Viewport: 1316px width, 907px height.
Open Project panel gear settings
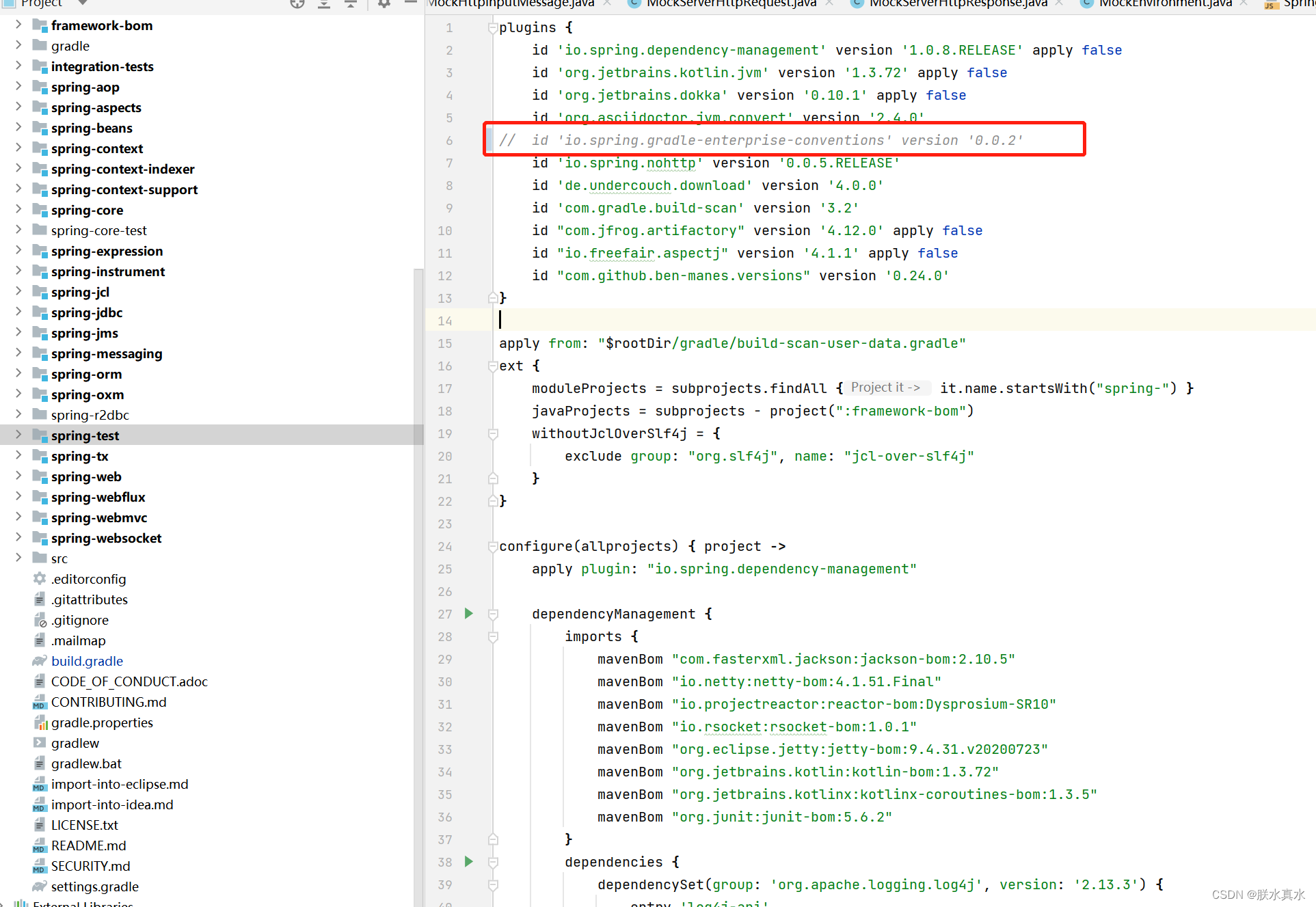coord(384,3)
